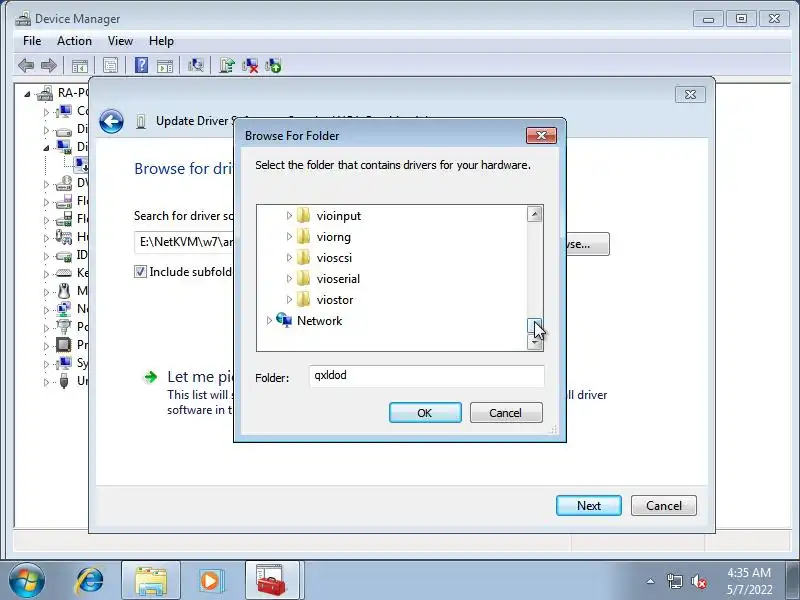
Task: Click the folder list scroll-down arrow
Action: tap(535, 342)
